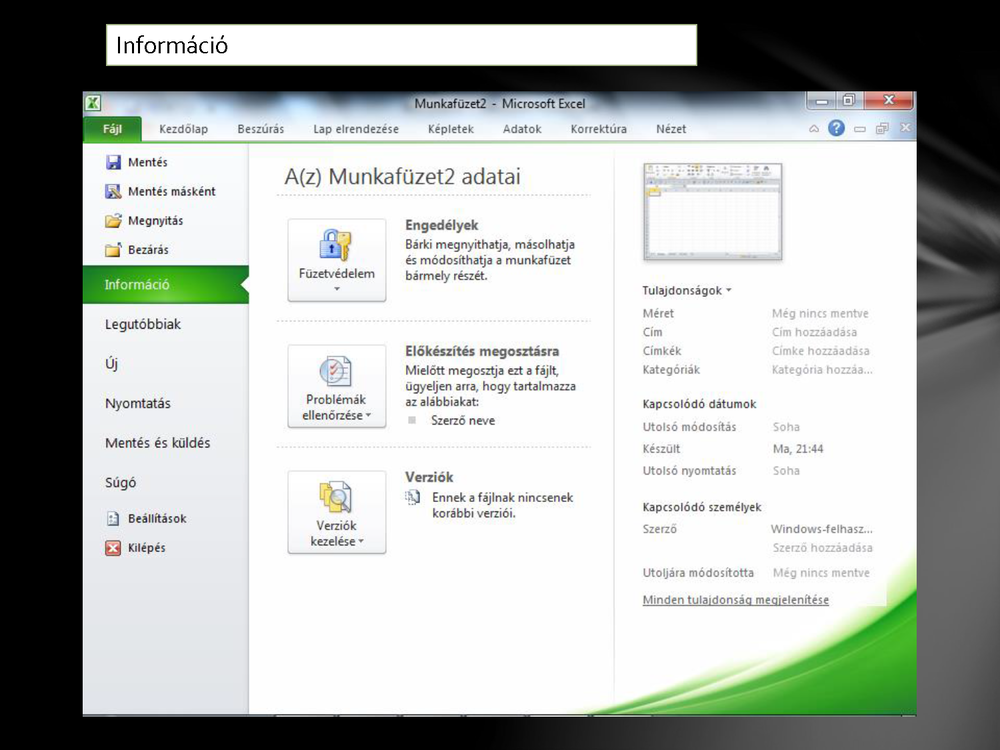Click the Beállítások options icon
The width and height of the screenshot is (1000, 750).
tap(113, 518)
